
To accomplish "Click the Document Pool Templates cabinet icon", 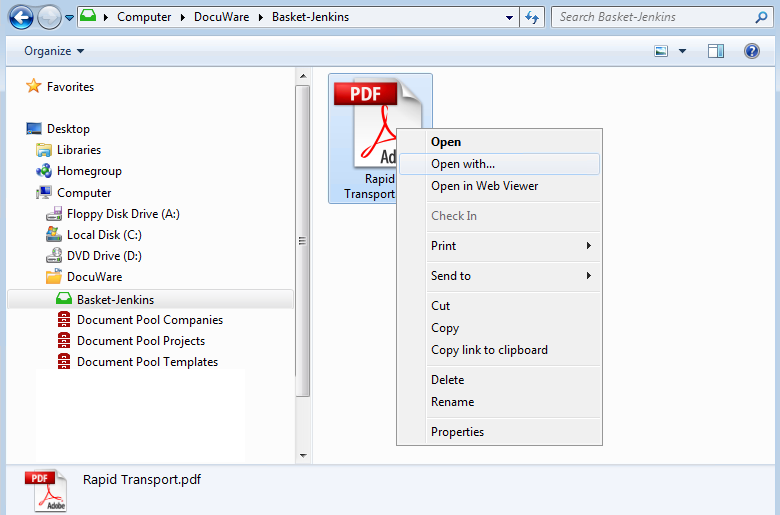I will click(64, 361).
